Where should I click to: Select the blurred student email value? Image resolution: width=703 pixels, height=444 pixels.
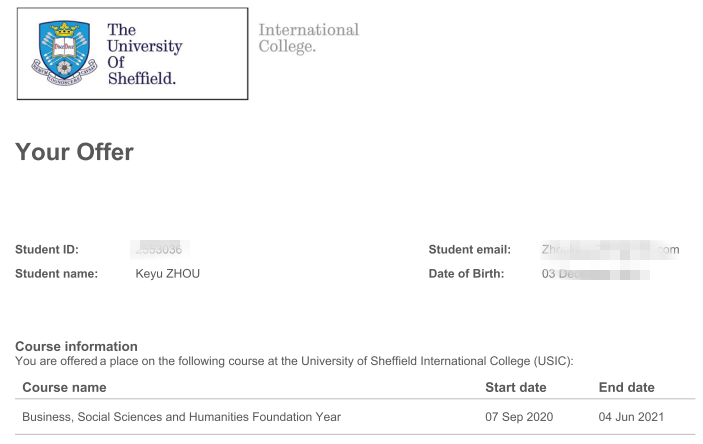click(x=610, y=249)
